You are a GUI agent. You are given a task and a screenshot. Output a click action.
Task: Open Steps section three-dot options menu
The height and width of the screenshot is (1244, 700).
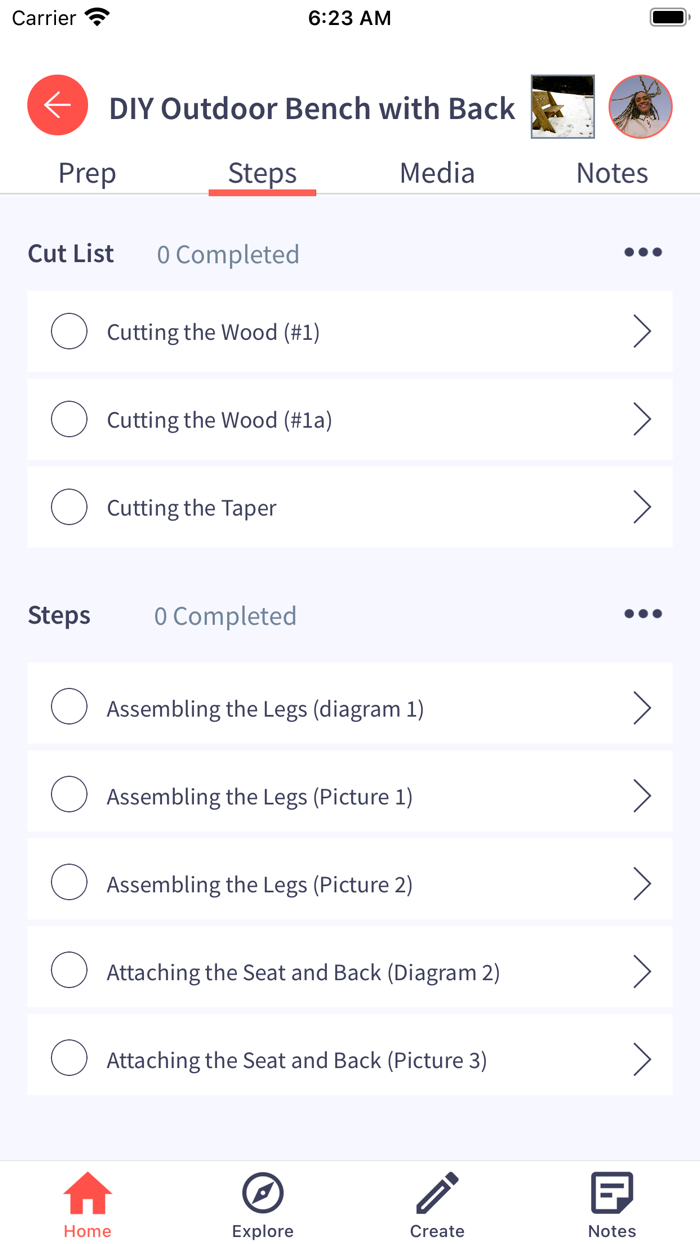tap(642, 614)
